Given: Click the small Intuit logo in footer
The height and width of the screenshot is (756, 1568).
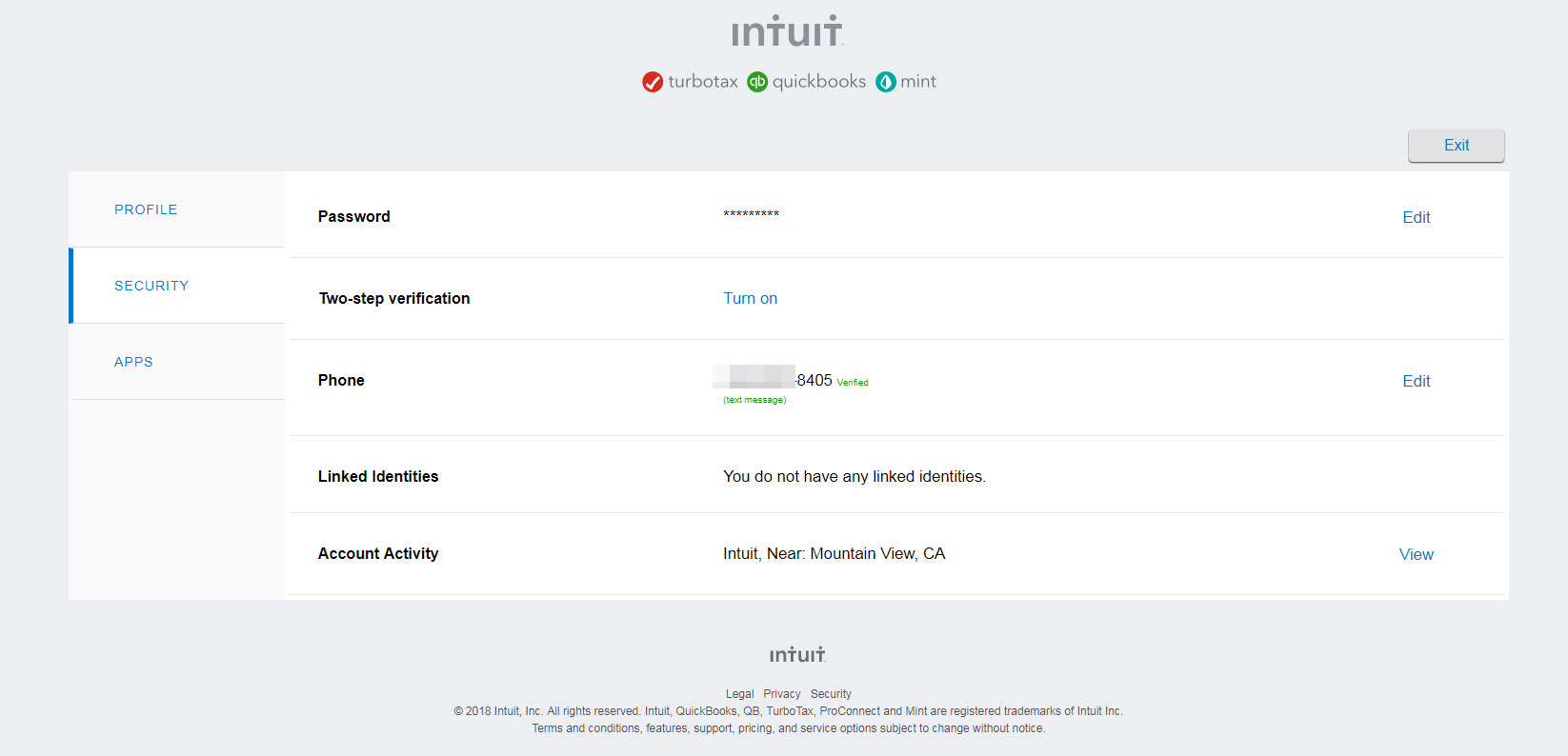Looking at the screenshot, I should (x=797, y=654).
